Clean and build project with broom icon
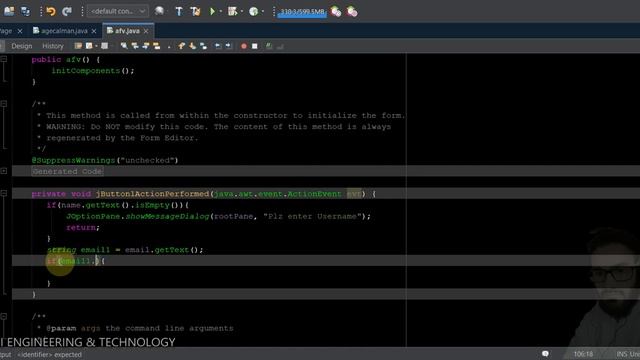The height and width of the screenshot is (360, 640). coord(195,11)
